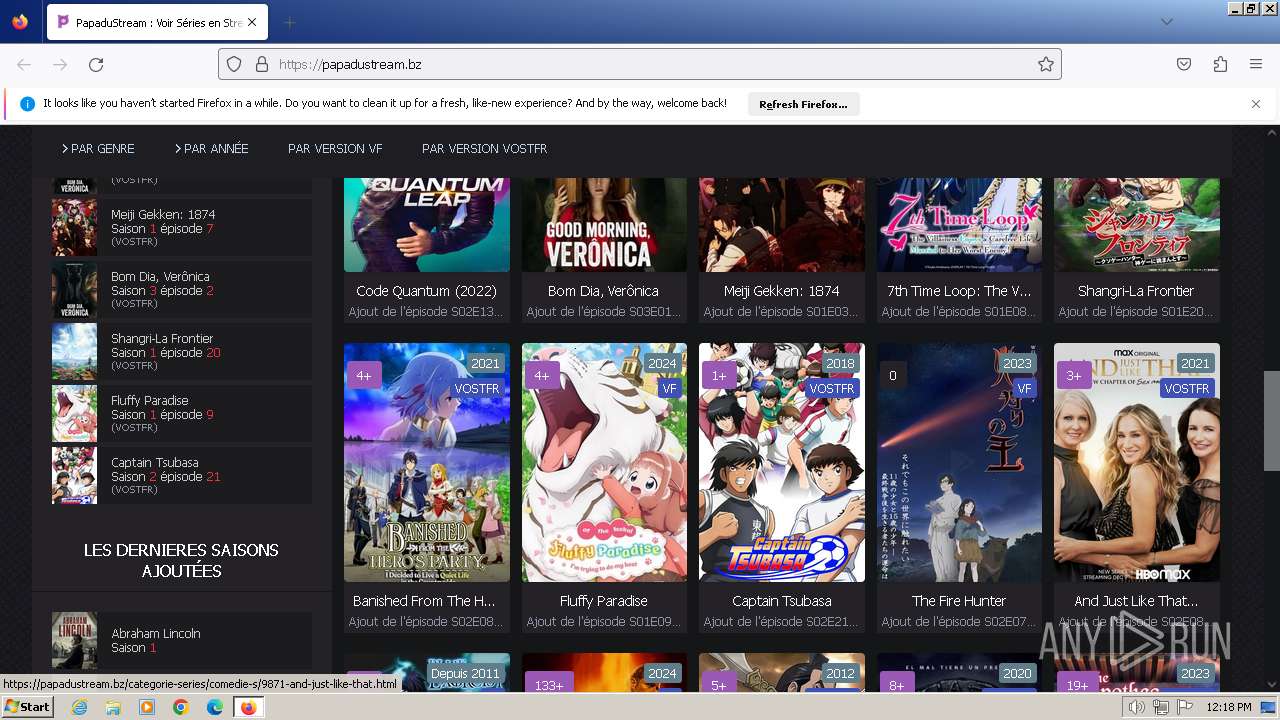Viewport: 1280px width, 720px height.
Task: Click Meiji Gekken sidebar thumbnail image
Action: click(74, 228)
